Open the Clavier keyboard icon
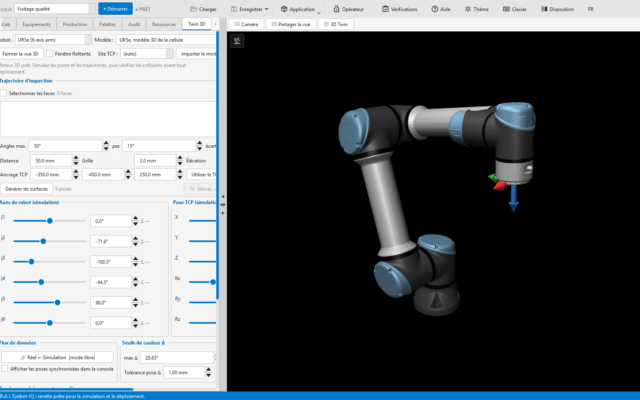 pos(506,9)
